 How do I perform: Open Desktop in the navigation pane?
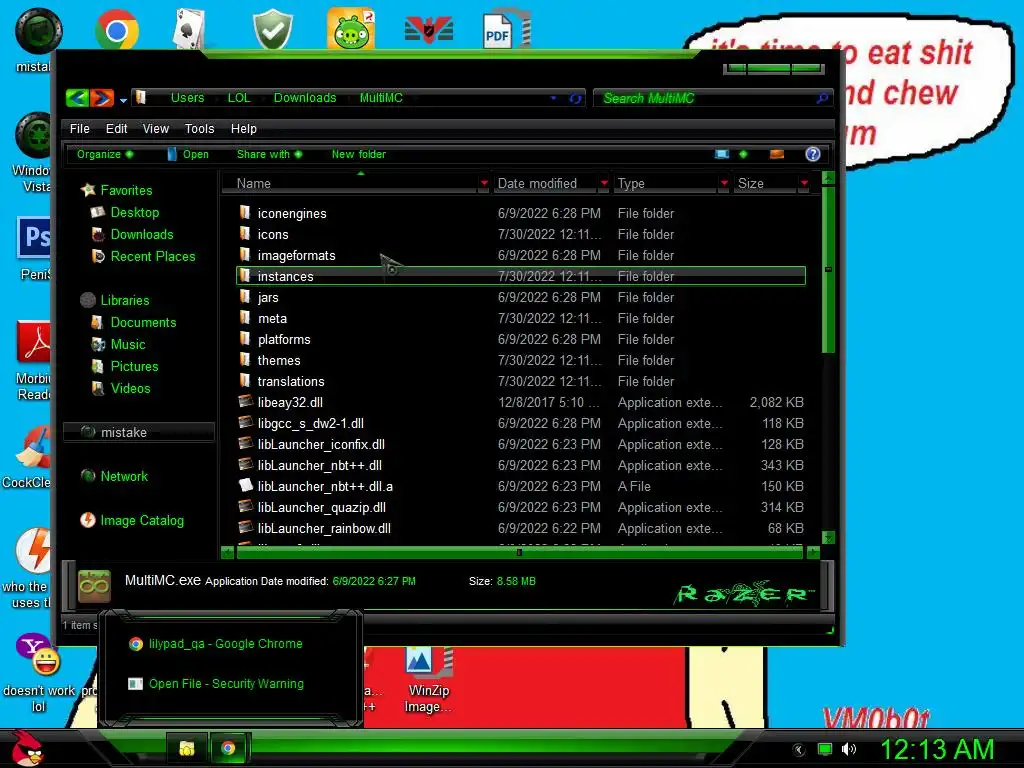[x=135, y=212]
